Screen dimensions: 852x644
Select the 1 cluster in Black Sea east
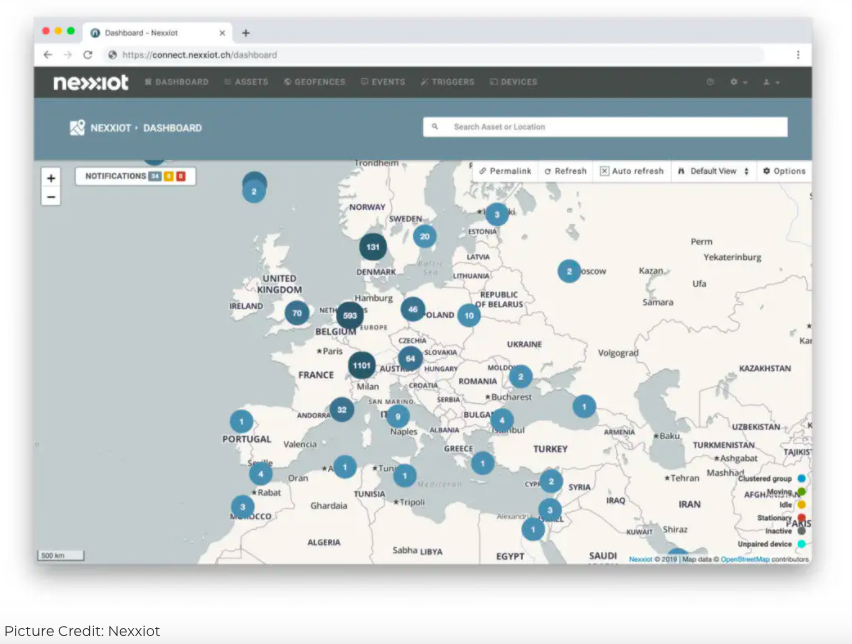(x=584, y=407)
